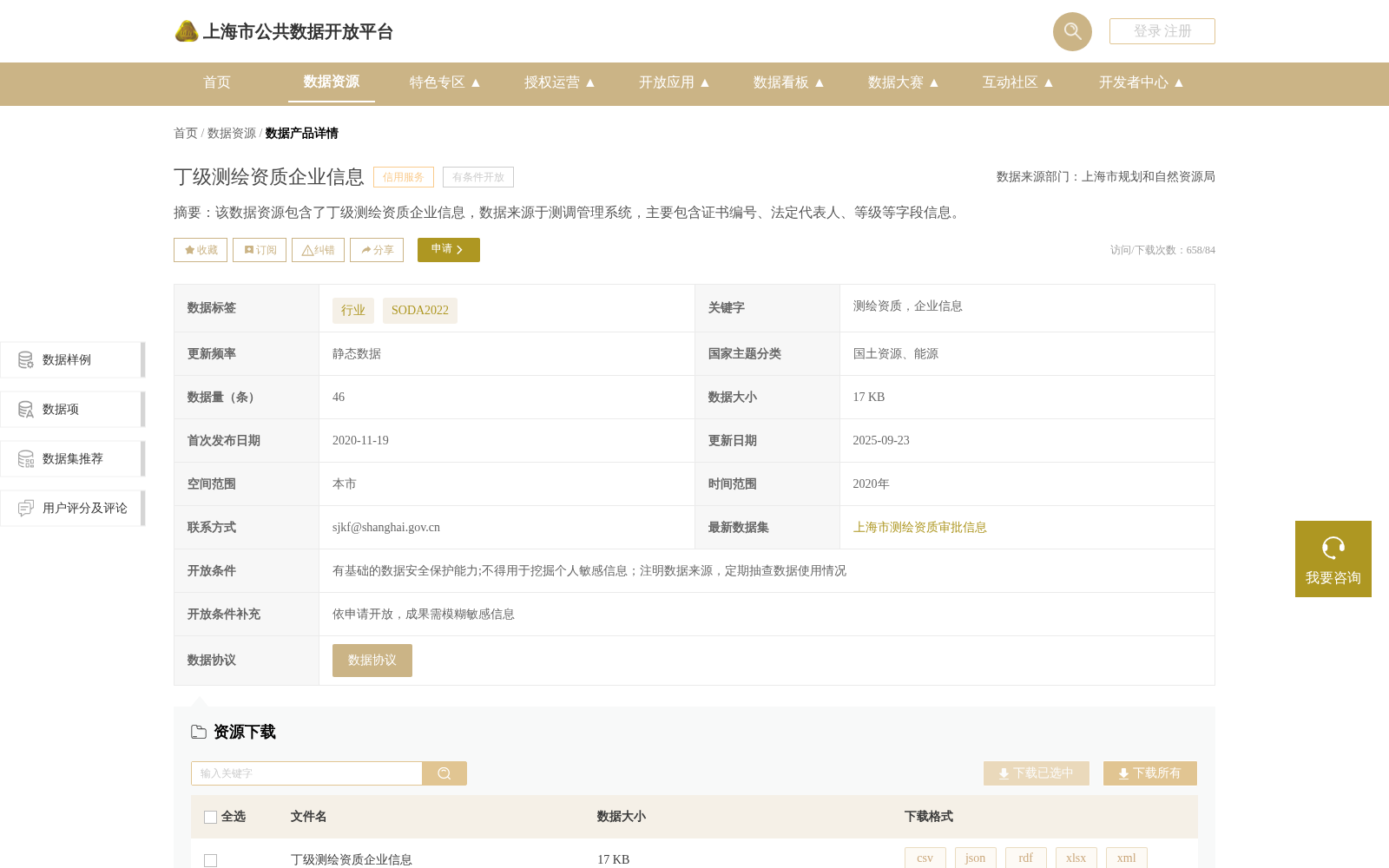
Task: Click the 2020-11-19 publish date
Action: pos(360,441)
